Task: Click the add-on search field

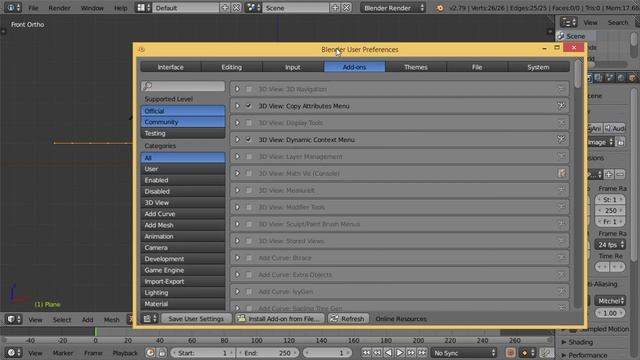Action: (x=183, y=86)
